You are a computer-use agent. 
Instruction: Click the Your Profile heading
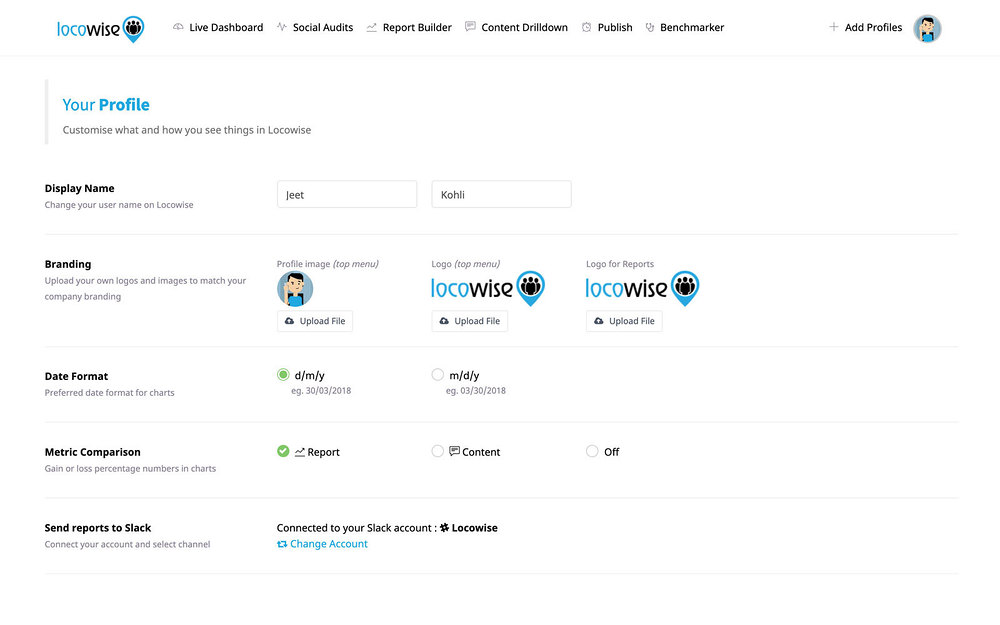[106, 105]
